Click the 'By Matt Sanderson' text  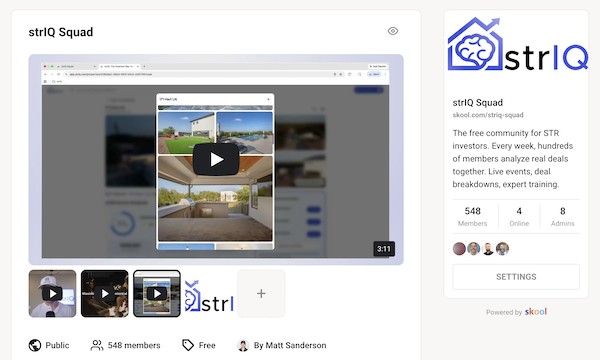click(290, 345)
